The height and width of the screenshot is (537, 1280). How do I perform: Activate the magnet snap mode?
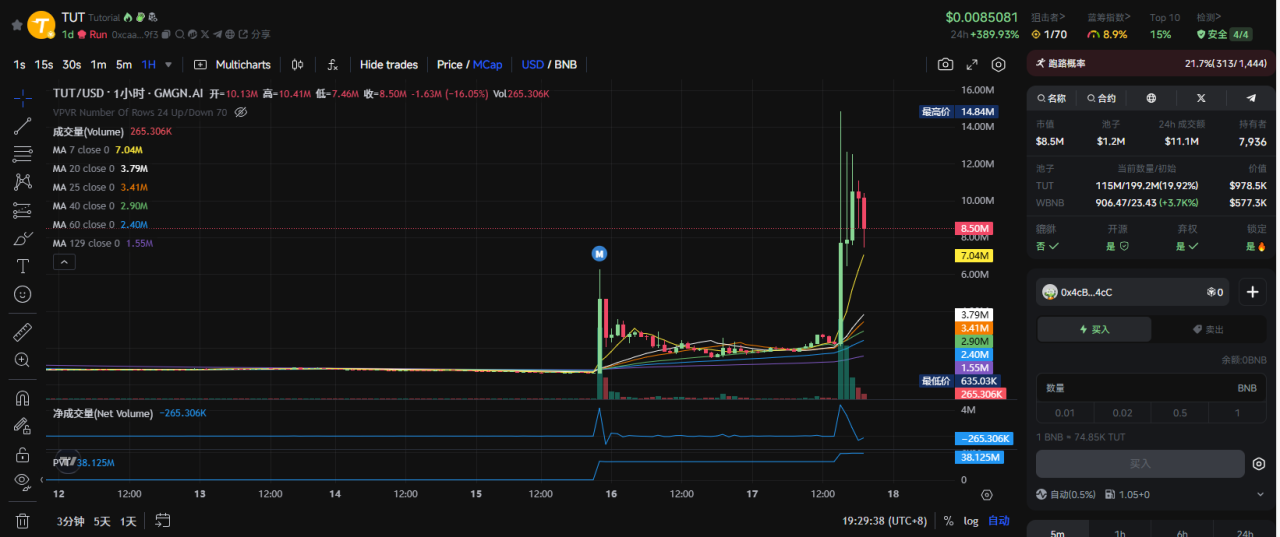(22, 397)
